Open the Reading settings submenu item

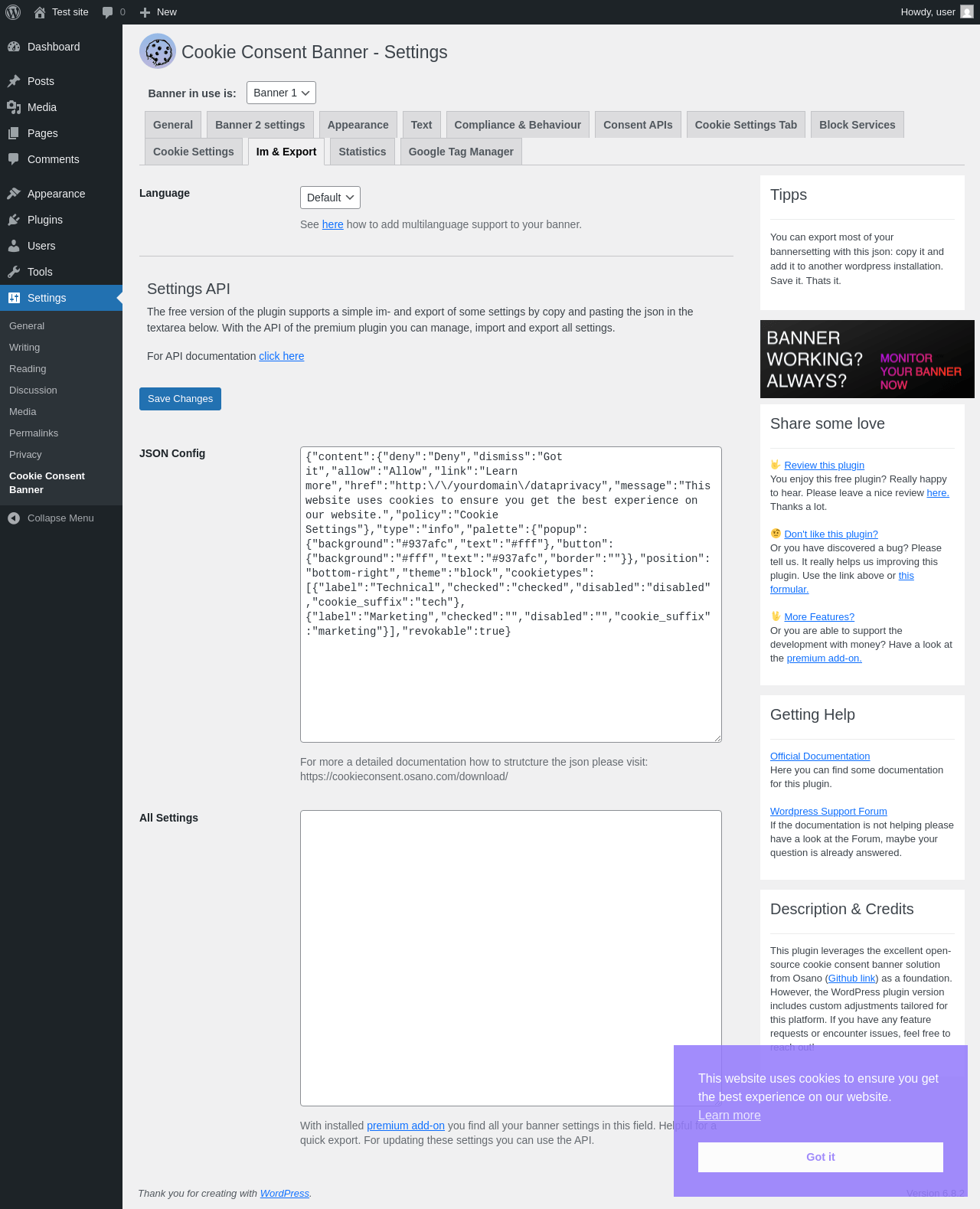(x=28, y=369)
